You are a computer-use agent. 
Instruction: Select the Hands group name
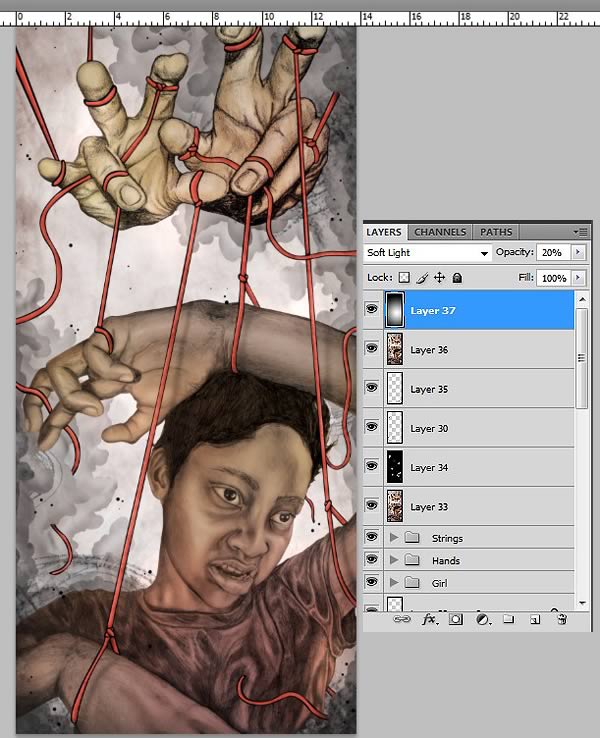446,561
